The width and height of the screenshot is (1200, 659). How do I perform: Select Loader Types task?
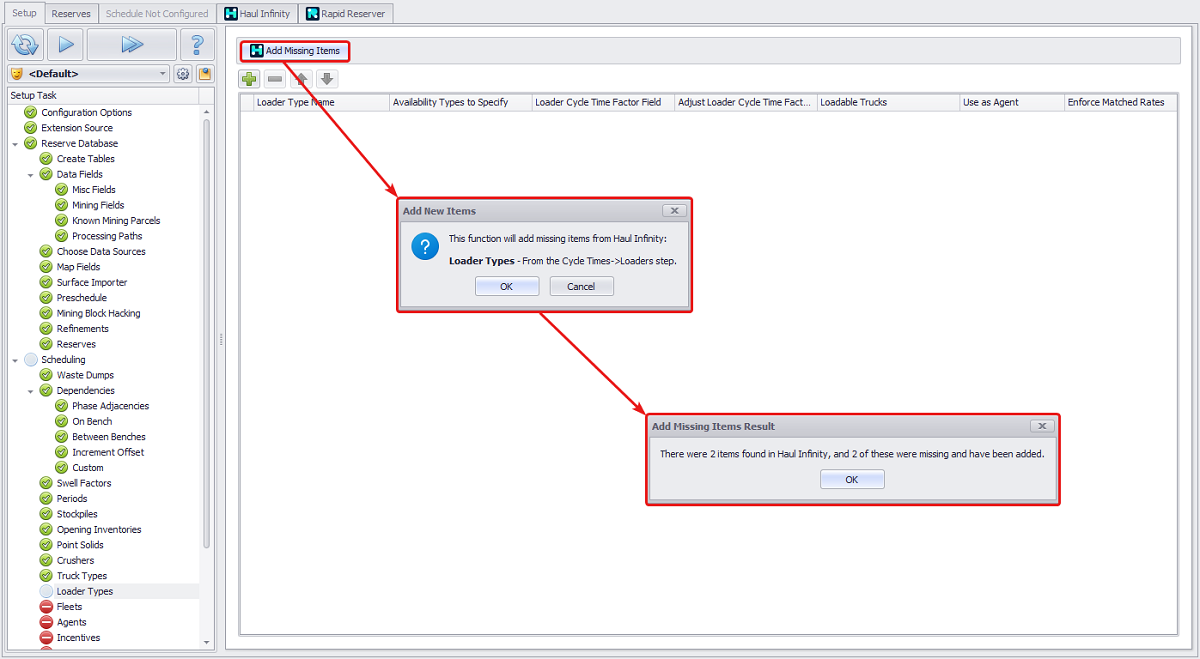pos(85,592)
